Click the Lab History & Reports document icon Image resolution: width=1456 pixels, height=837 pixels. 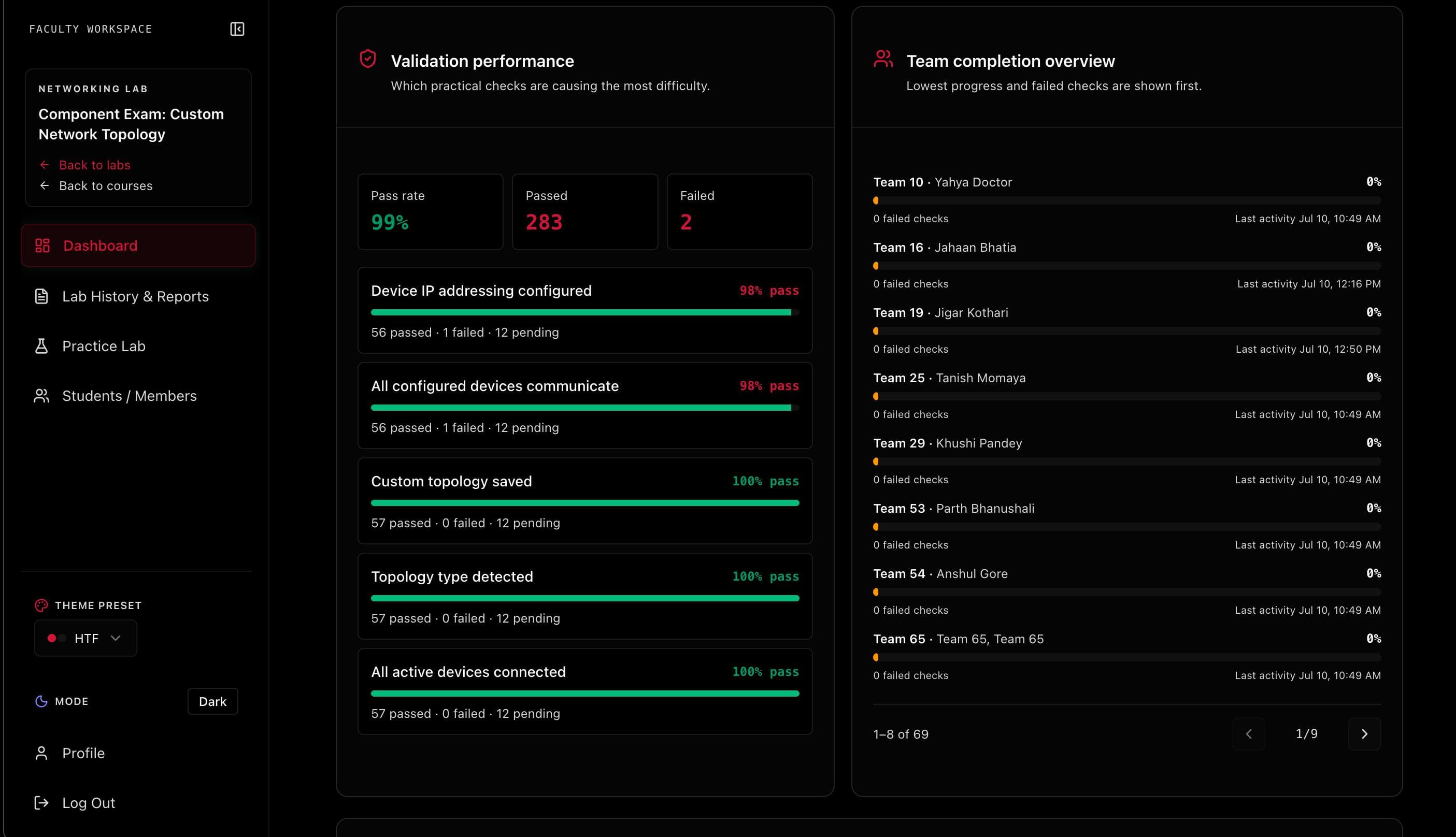tap(41, 296)
